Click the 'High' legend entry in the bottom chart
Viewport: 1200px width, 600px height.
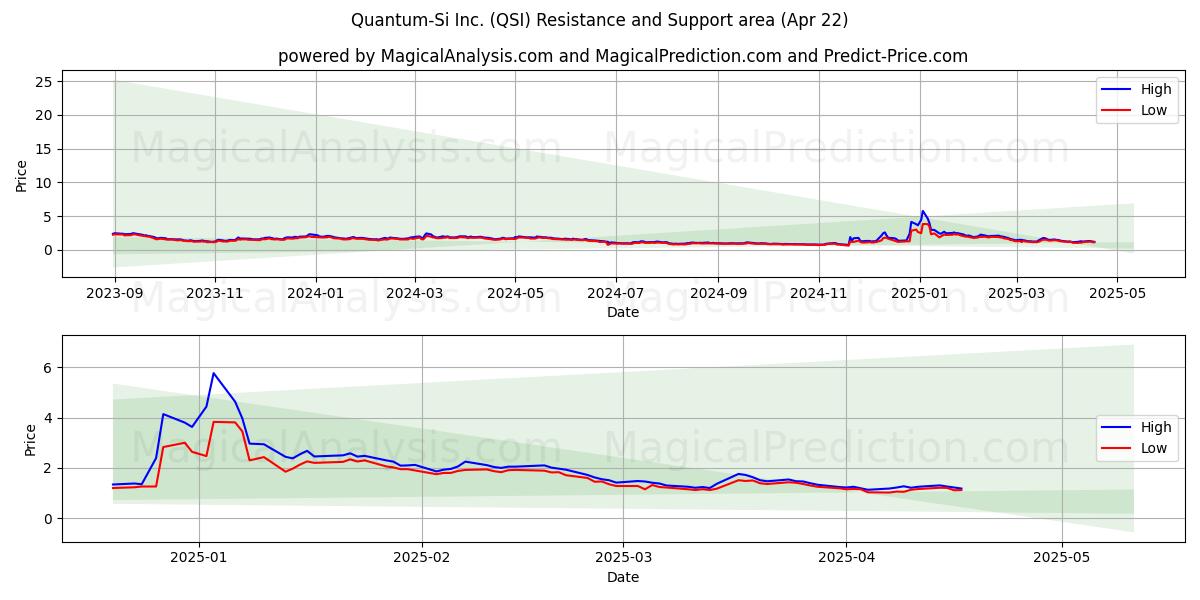pos(1156,427)
